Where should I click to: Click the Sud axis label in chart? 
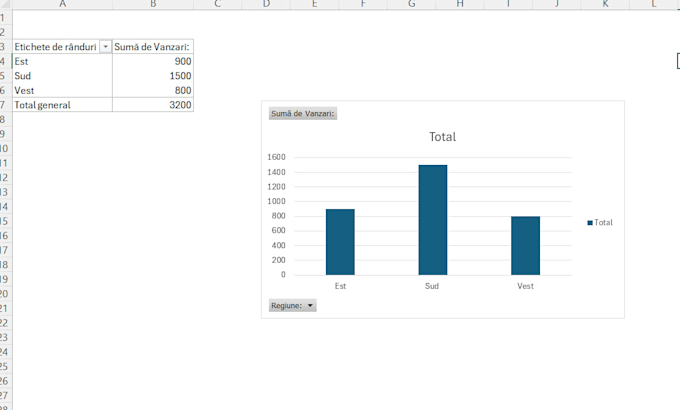pos(432,286)
